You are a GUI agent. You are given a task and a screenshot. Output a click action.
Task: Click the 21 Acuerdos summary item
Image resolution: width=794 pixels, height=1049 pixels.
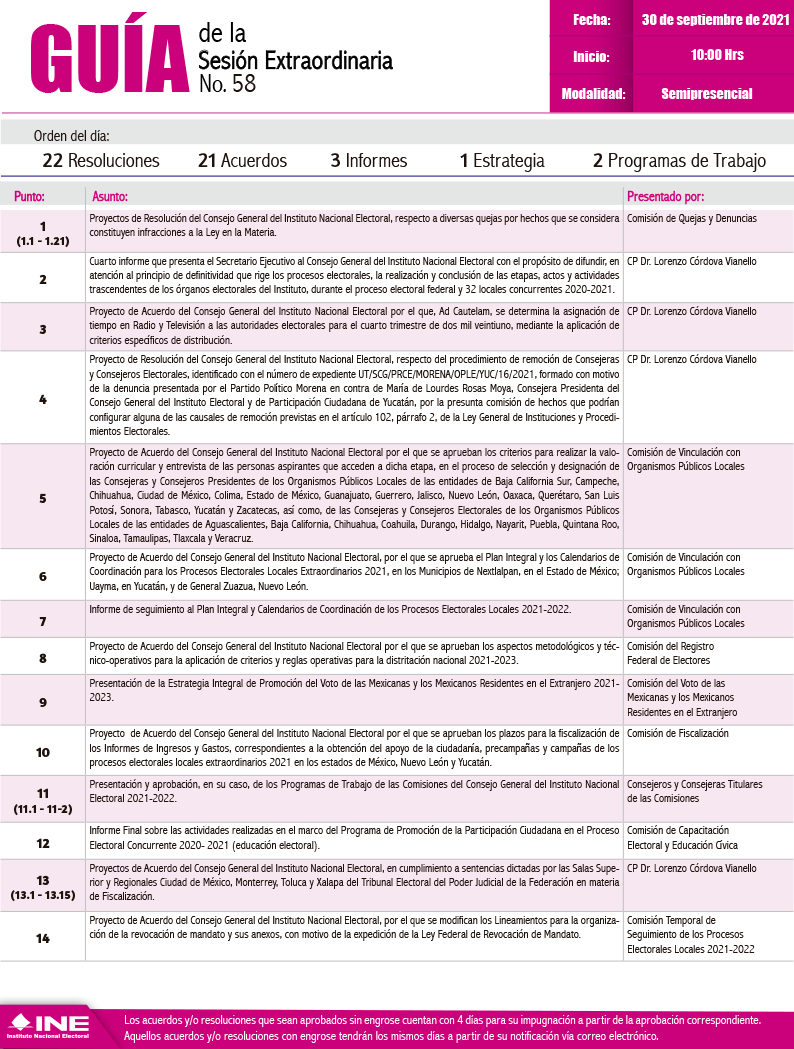tap(242, 161)
